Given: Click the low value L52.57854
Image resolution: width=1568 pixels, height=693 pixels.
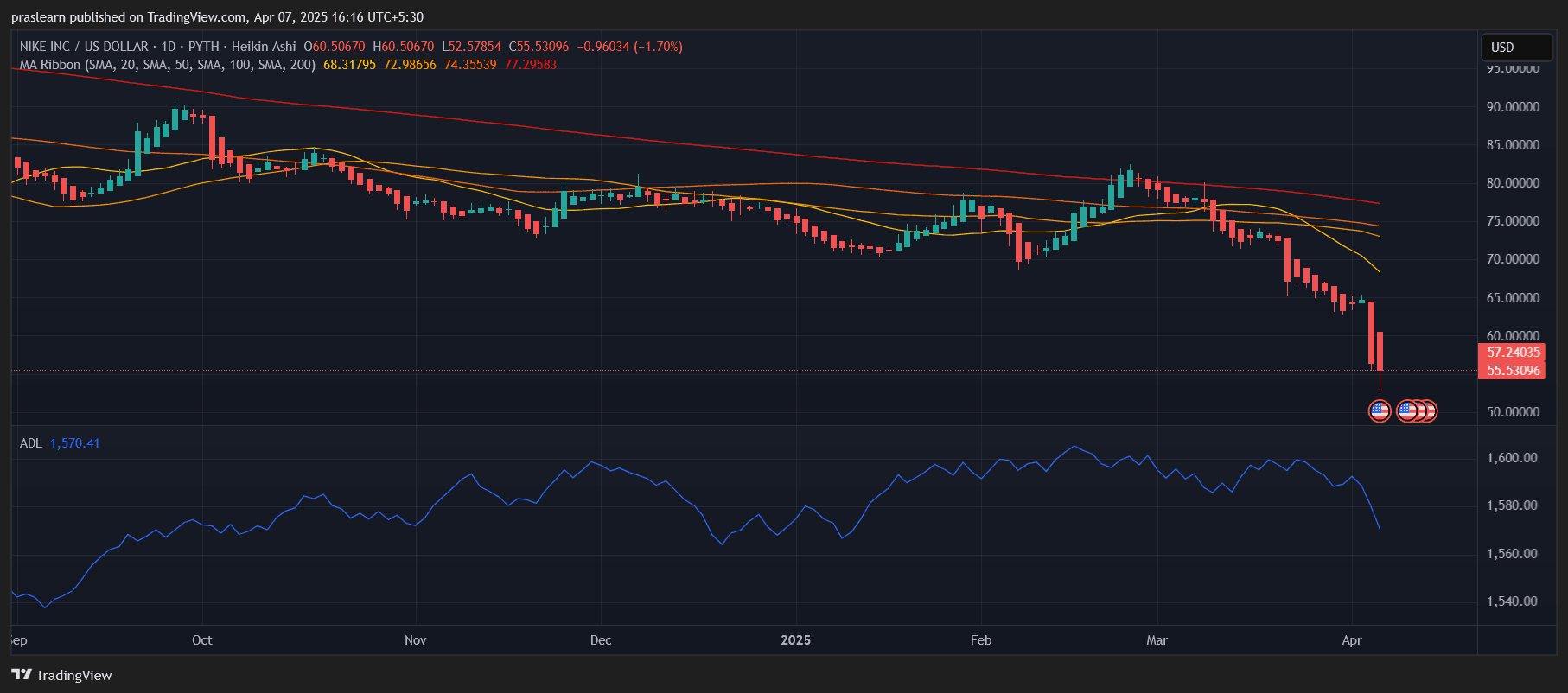Looking at the screenshot, I should pyautogui.click(x=471, y=47).
